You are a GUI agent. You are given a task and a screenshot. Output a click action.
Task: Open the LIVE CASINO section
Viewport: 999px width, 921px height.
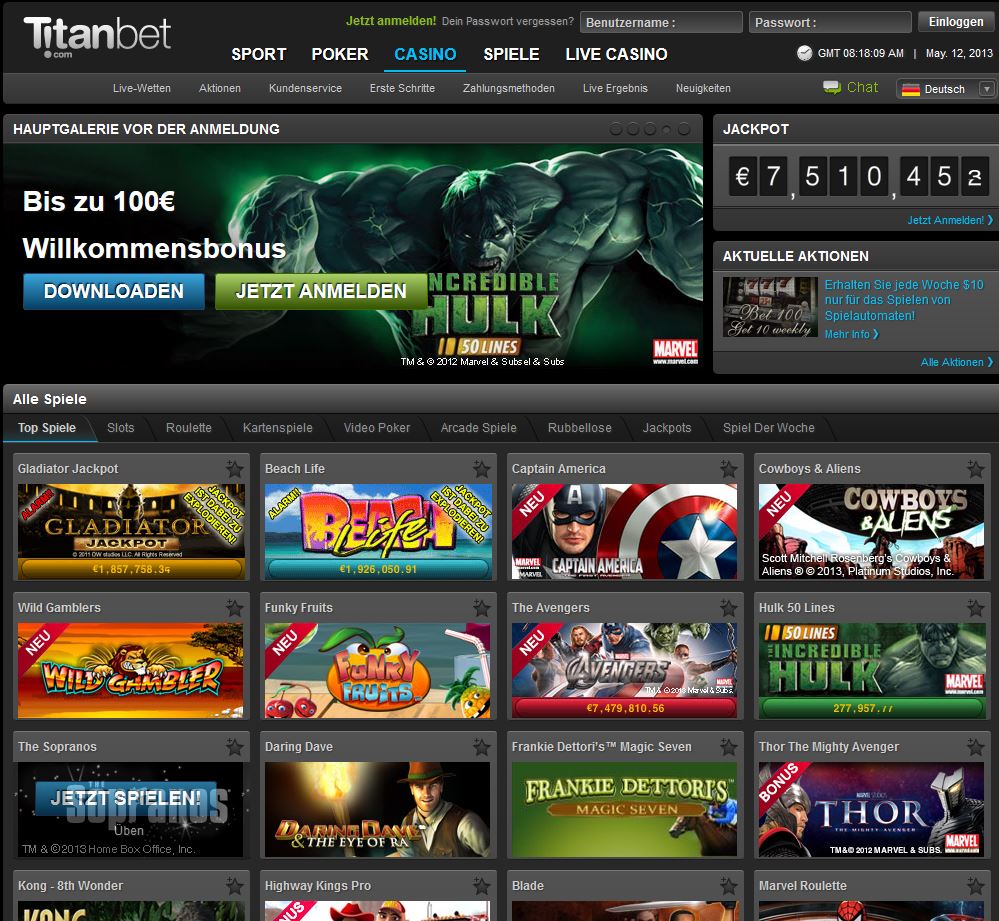(616, 54)
